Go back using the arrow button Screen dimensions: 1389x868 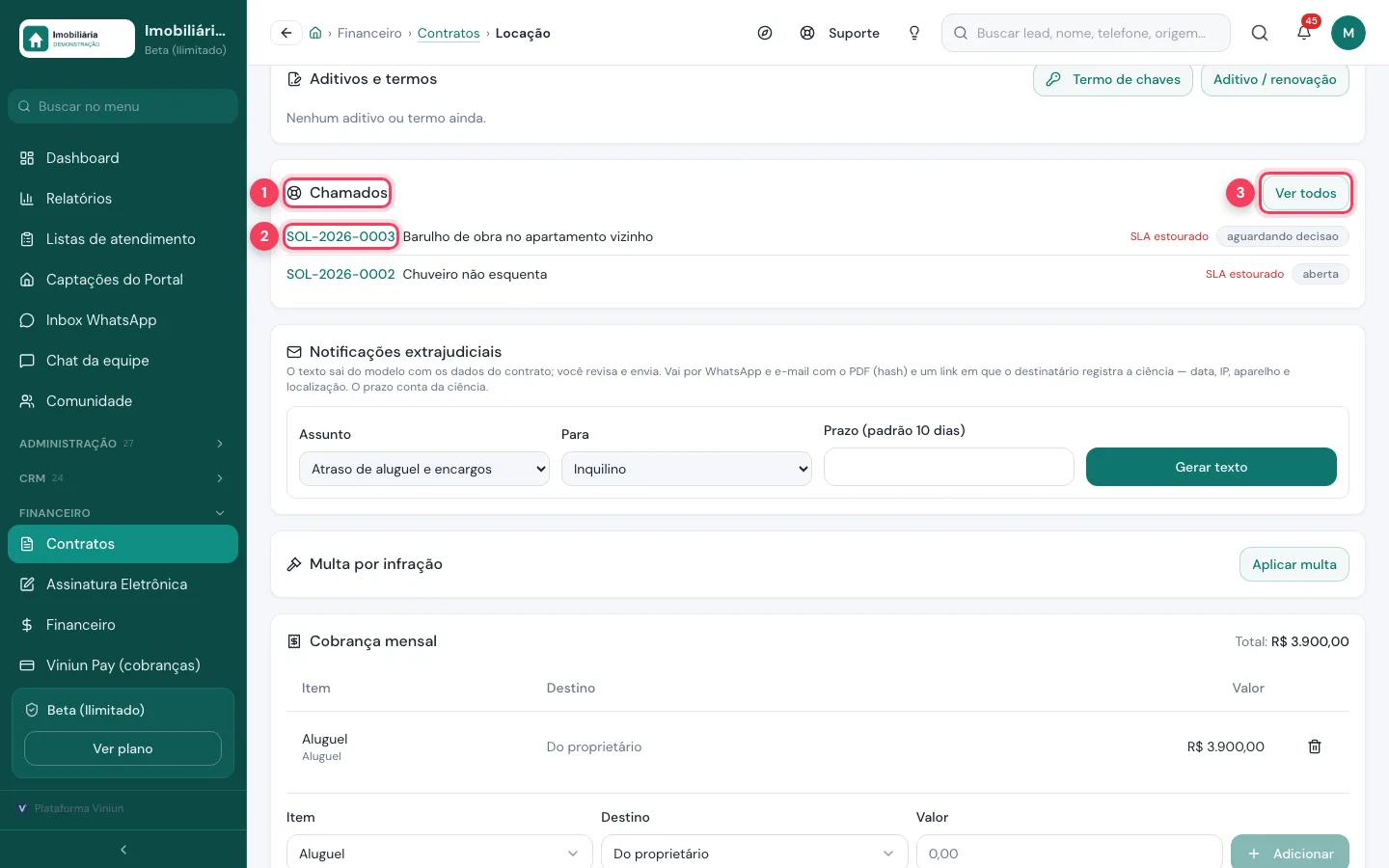[x=286, y=33]
